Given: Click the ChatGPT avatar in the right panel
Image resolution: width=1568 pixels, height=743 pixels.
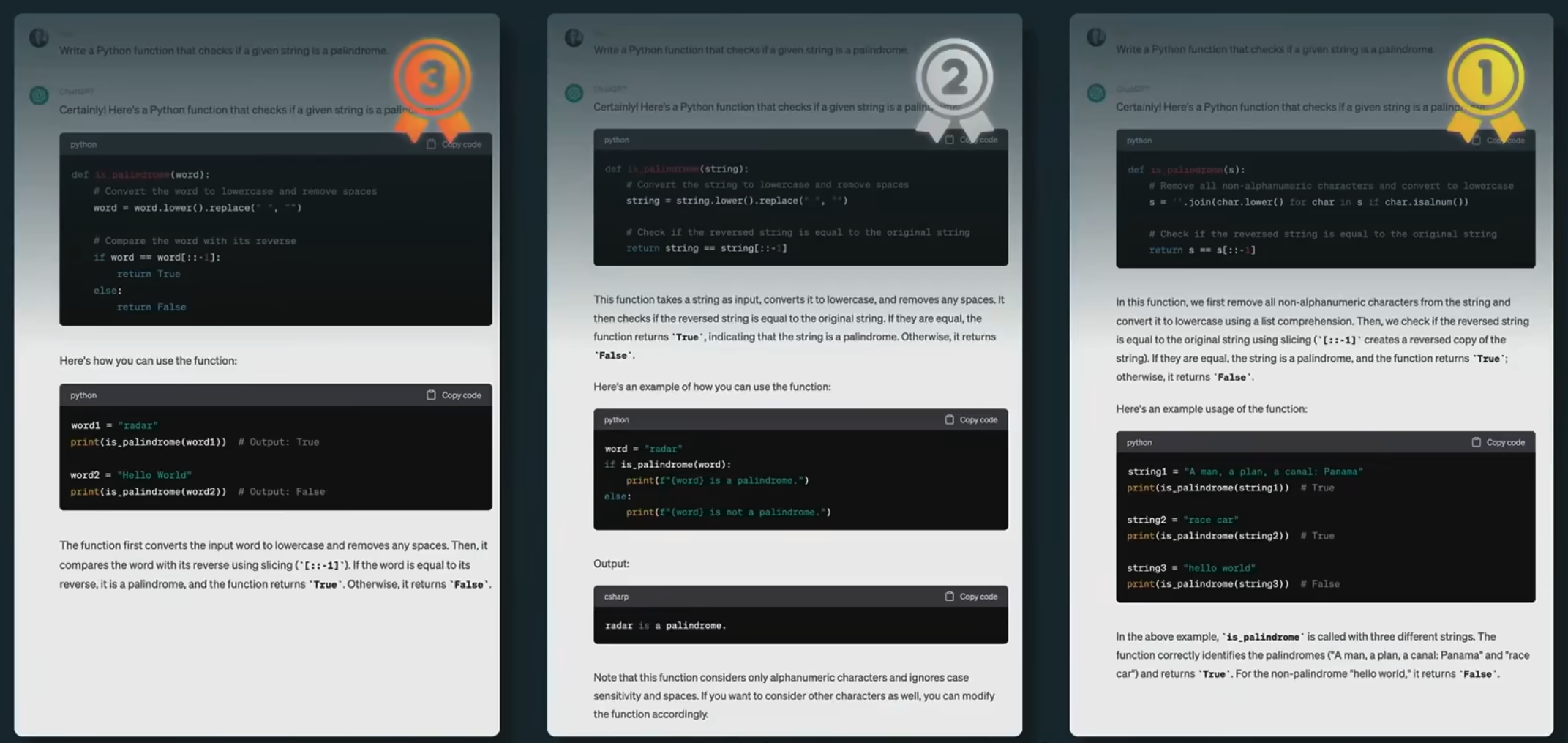Looking at the screenshot, I should click(1095, 93).
